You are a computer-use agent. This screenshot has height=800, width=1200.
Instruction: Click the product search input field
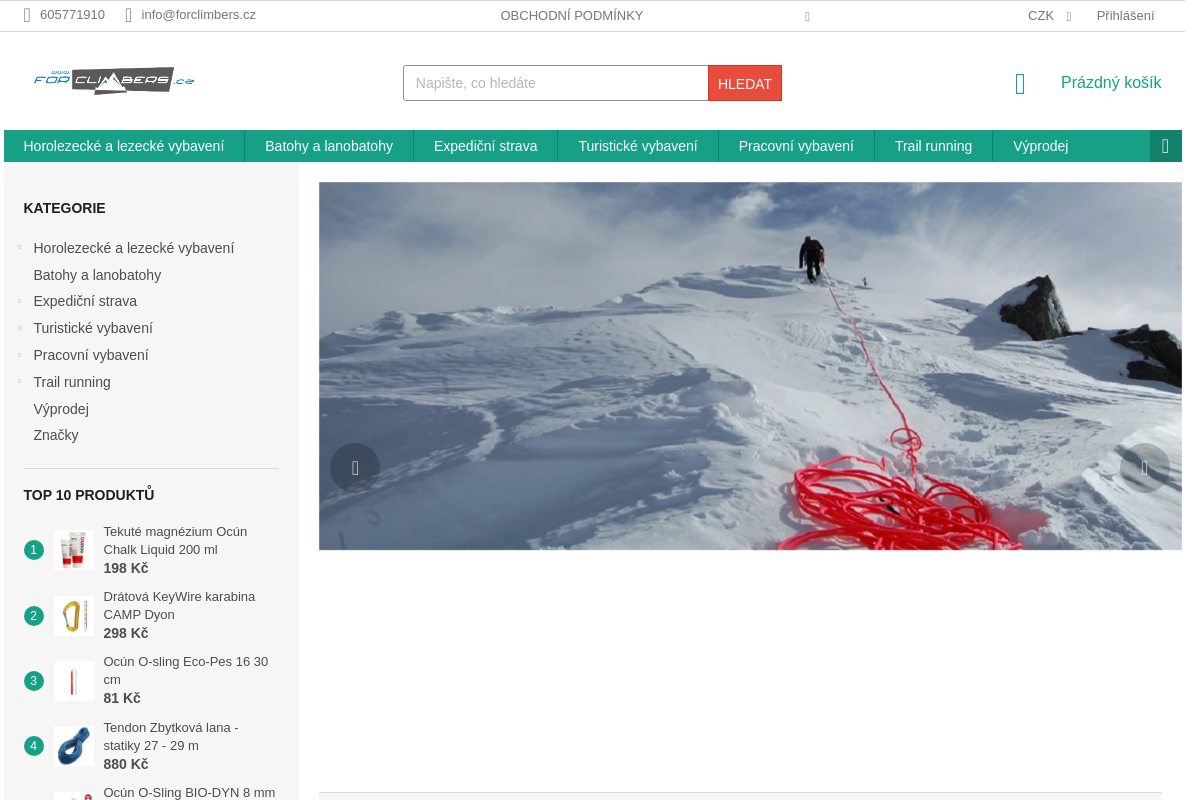click(555, 83)
